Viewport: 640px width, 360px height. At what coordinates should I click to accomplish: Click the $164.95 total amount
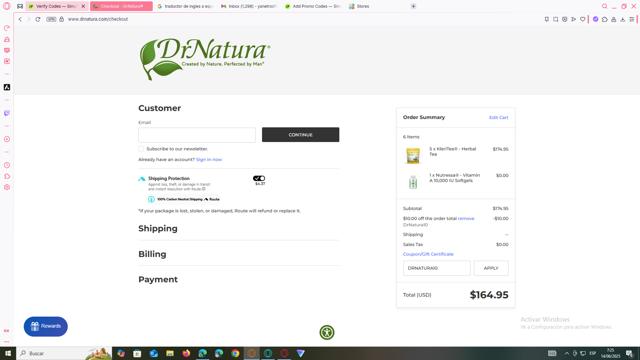tap(489, 295)
